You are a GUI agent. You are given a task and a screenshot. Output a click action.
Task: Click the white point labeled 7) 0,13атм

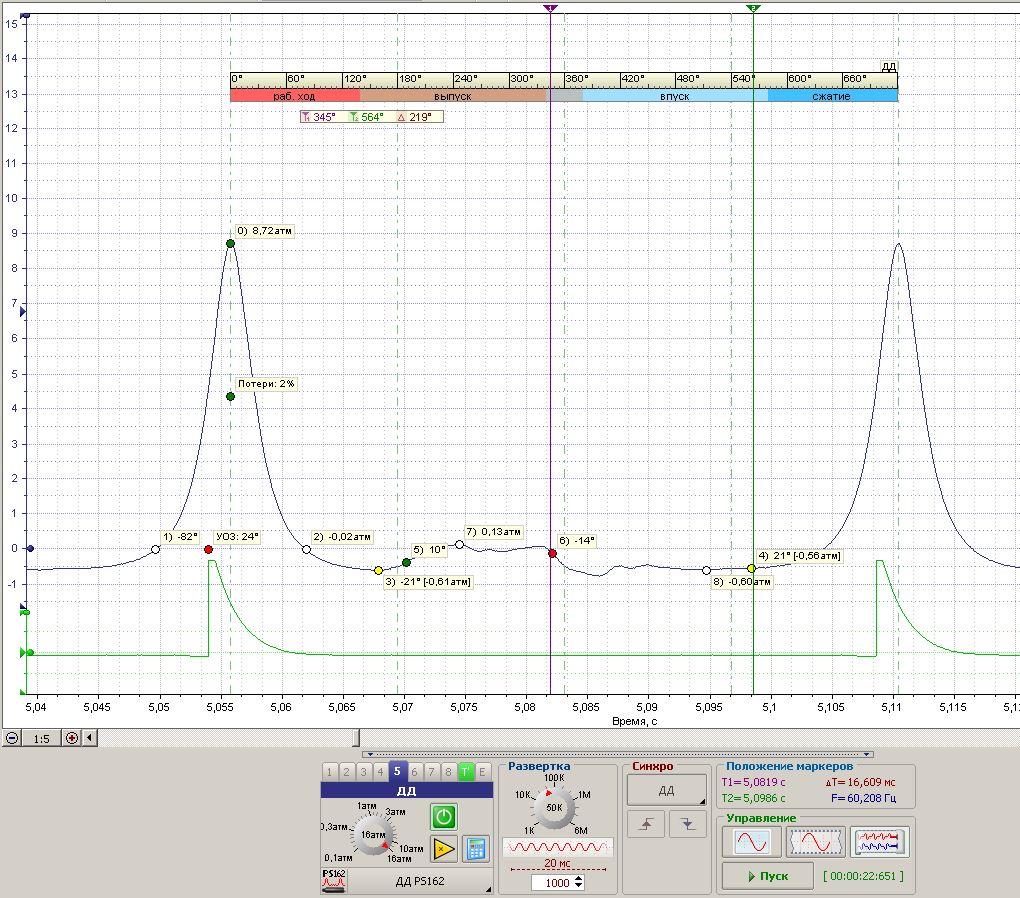459,545
